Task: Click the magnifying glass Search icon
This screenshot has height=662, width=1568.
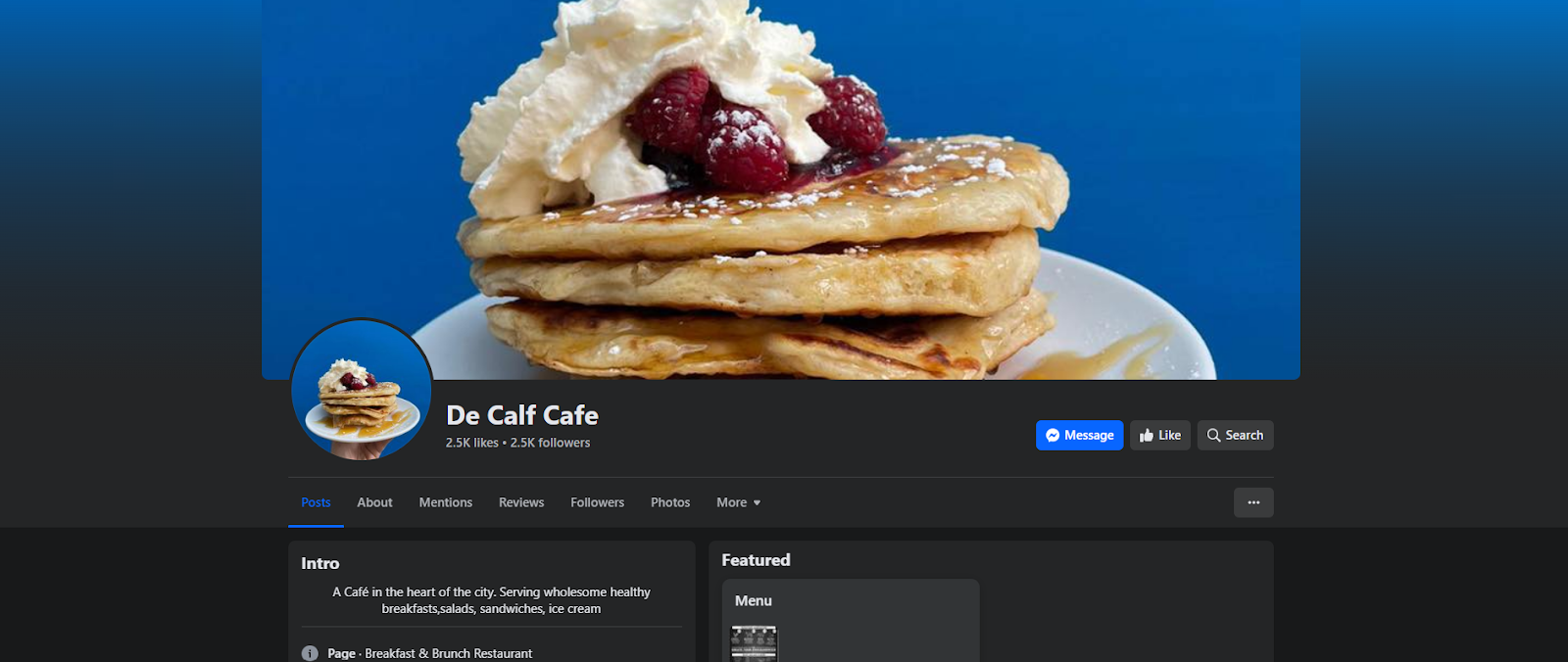Action: pos(1213,436)
